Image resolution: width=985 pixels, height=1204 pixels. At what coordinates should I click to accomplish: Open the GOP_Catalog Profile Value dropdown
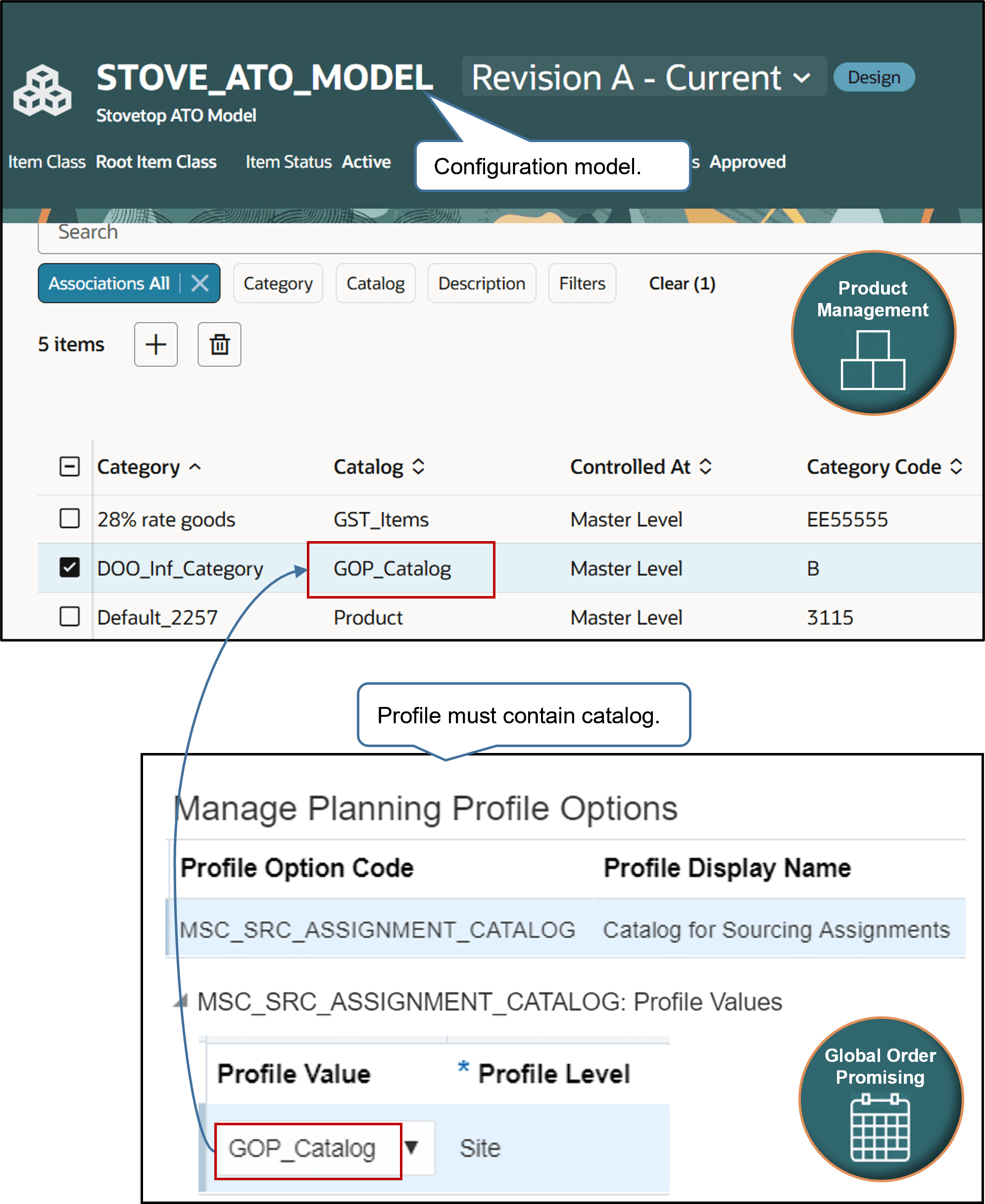click(x=414, y=1147)
